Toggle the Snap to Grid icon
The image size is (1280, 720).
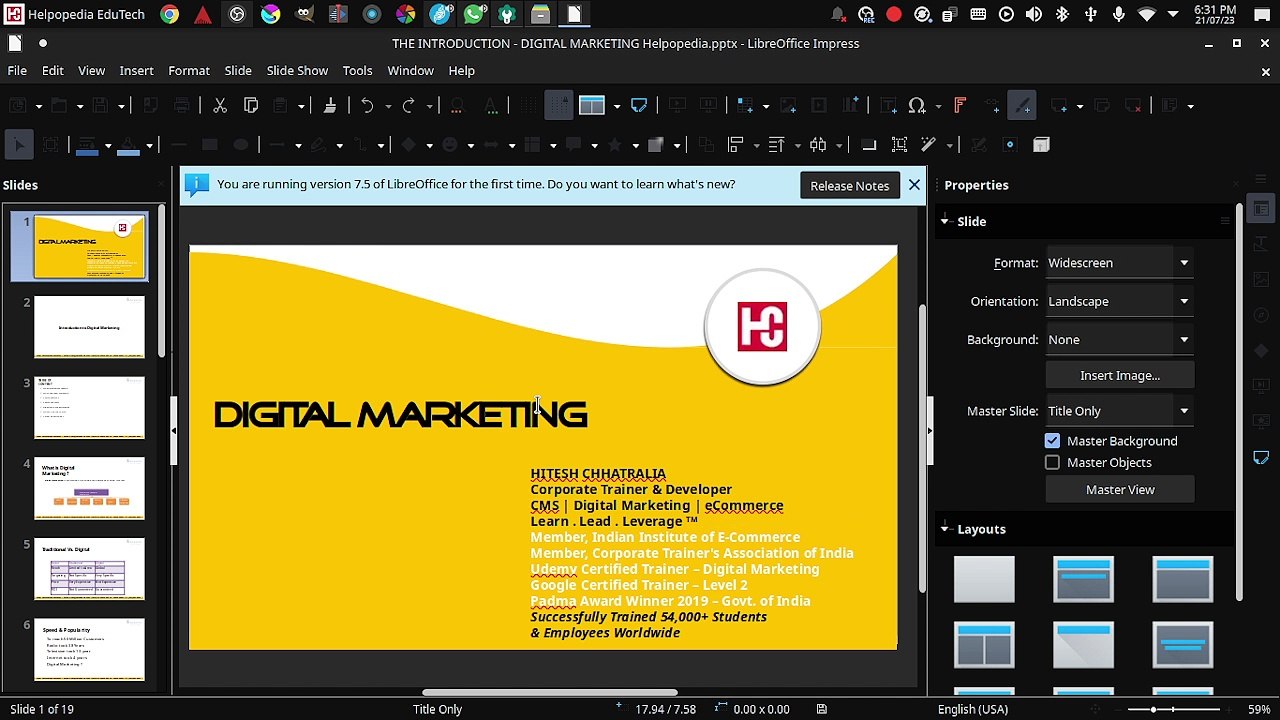click(558, 106)
